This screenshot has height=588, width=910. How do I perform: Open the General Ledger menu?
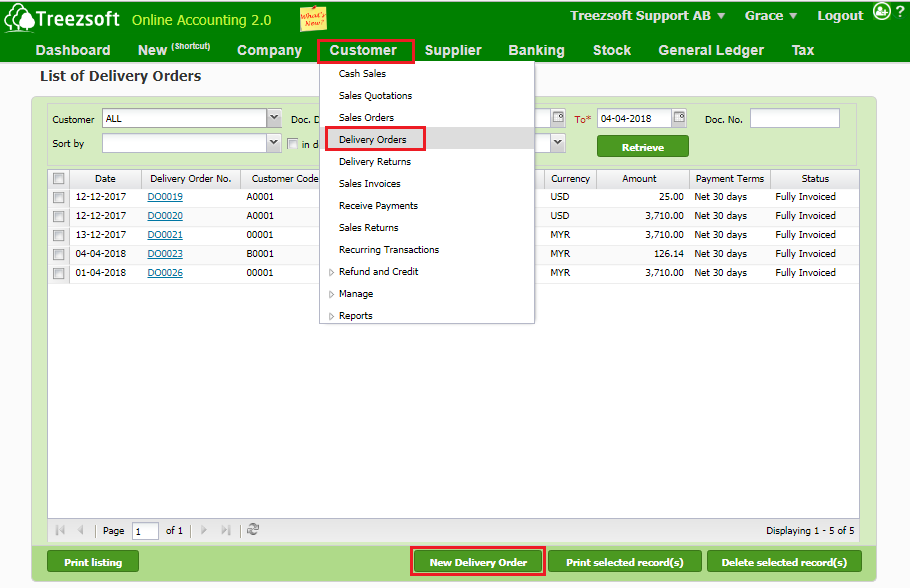pyautogui.click(x=711, y=50)
